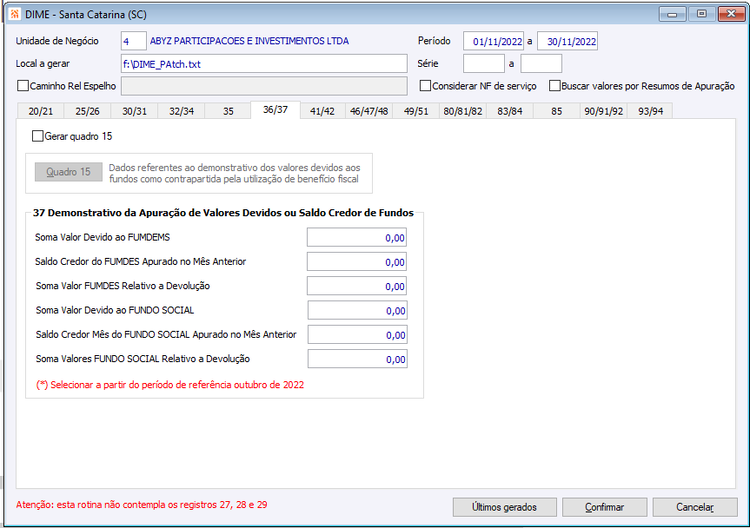Viewport: 750px width, 528px height.
Task: Focus the Unidade de Negócio code field
Action: (x=133, y=41)
